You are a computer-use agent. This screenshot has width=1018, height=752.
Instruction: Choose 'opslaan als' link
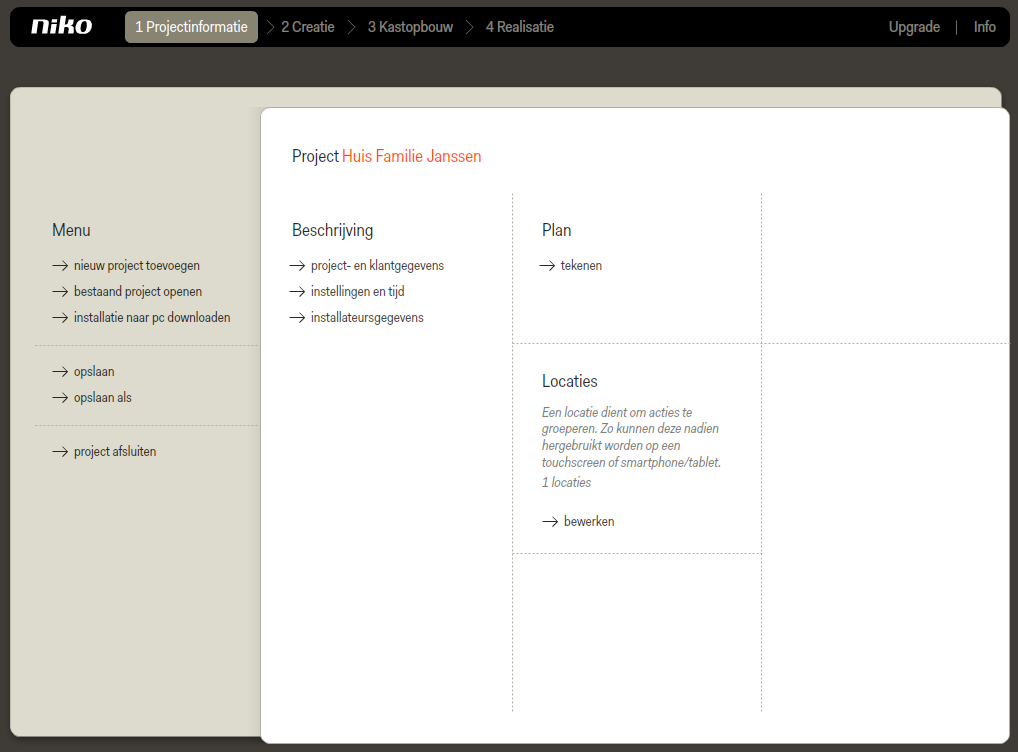(103, 397)
